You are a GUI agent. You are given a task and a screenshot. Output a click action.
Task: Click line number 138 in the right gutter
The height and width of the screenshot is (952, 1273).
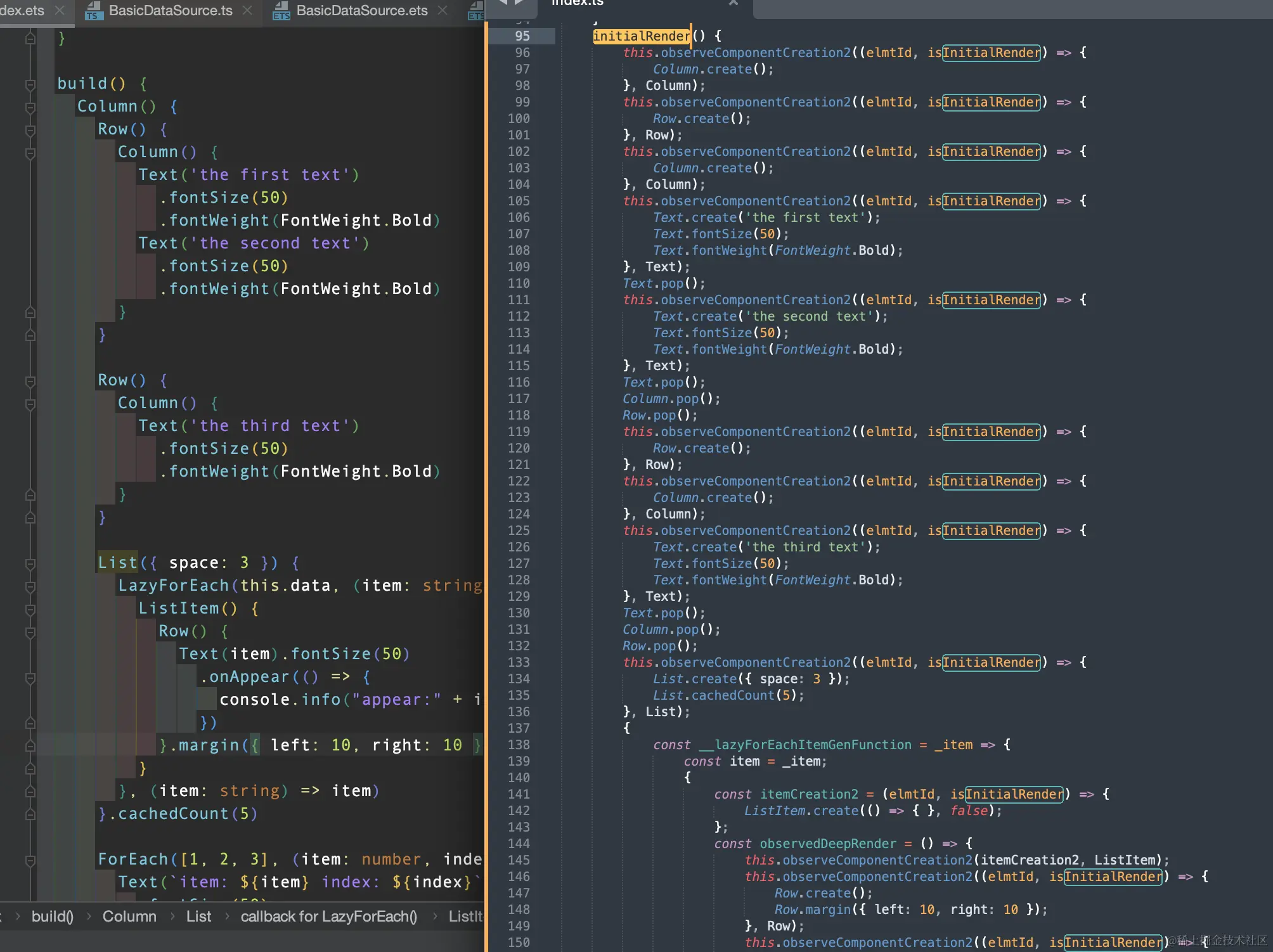tap(519, 745)
